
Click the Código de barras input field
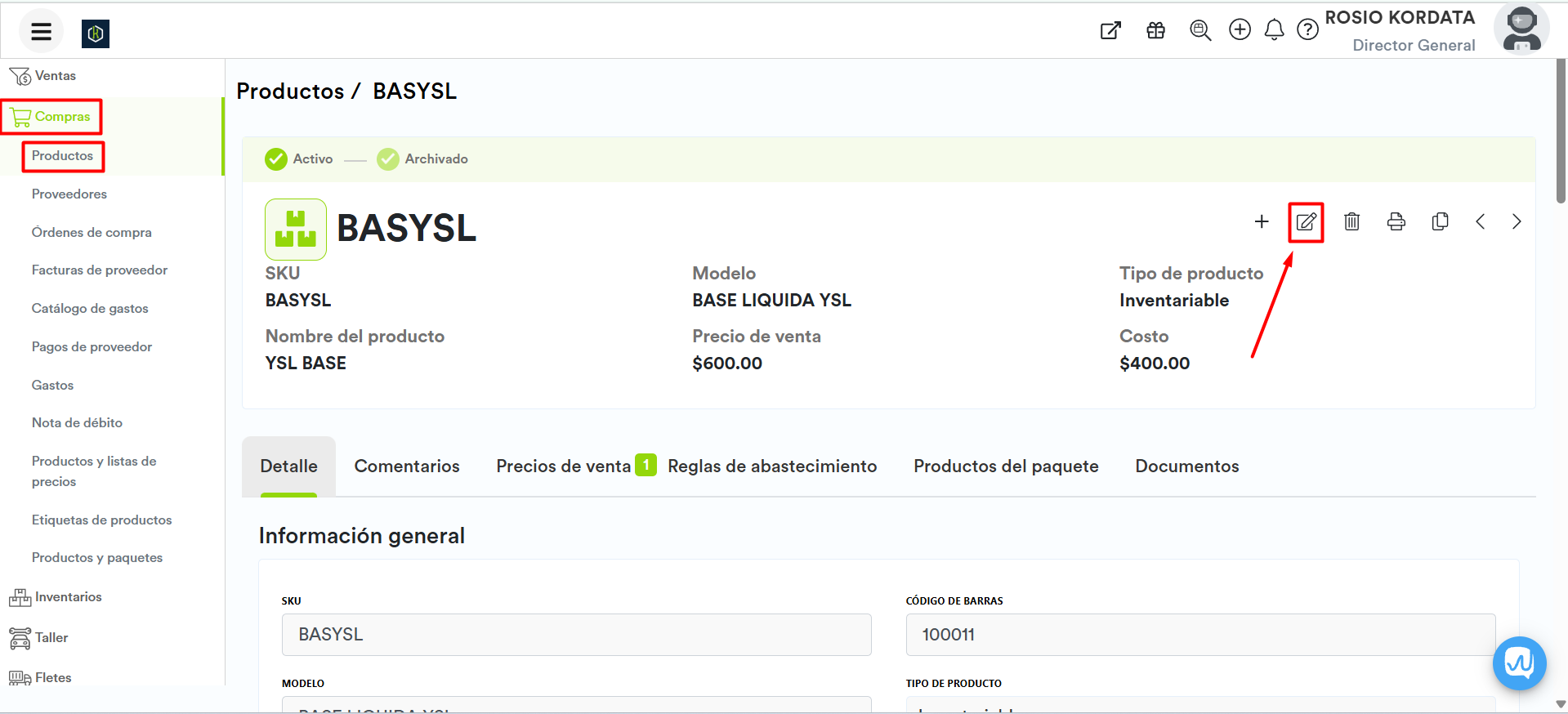point(1199,635)
